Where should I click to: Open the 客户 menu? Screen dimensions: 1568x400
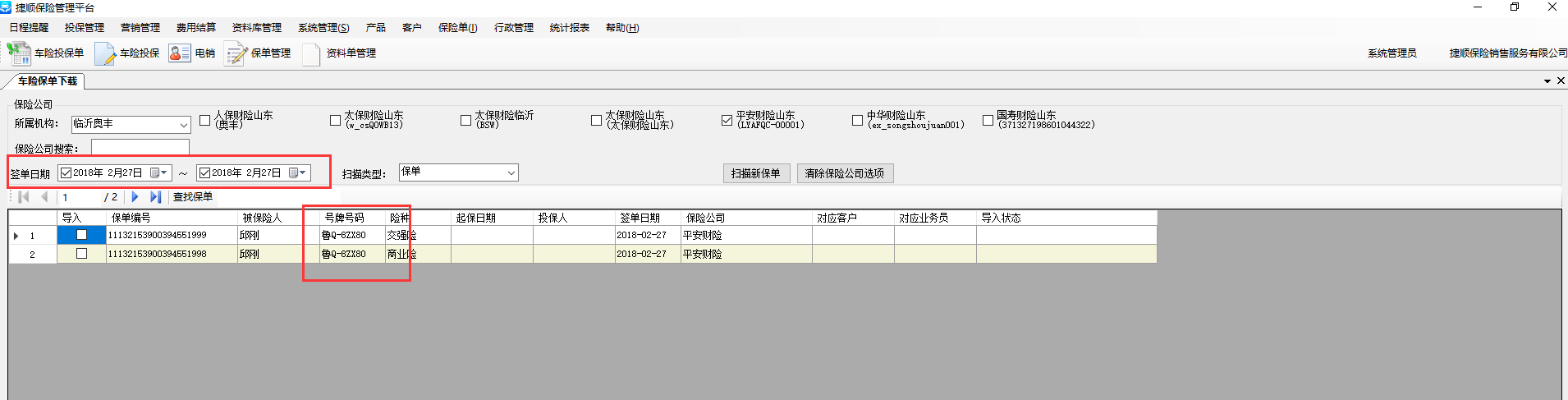412,28
